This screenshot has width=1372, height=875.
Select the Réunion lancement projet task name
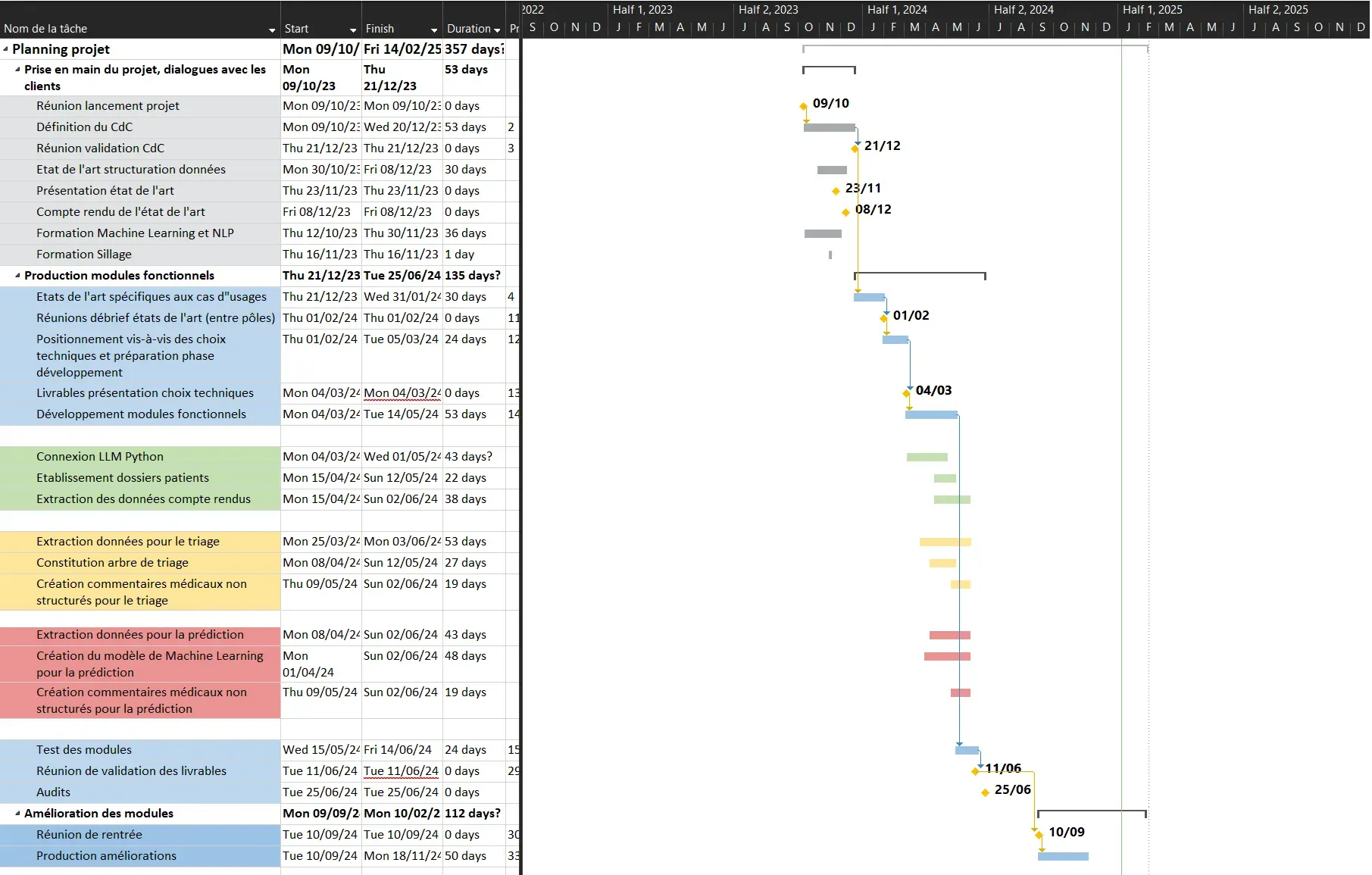pos(108,106)
